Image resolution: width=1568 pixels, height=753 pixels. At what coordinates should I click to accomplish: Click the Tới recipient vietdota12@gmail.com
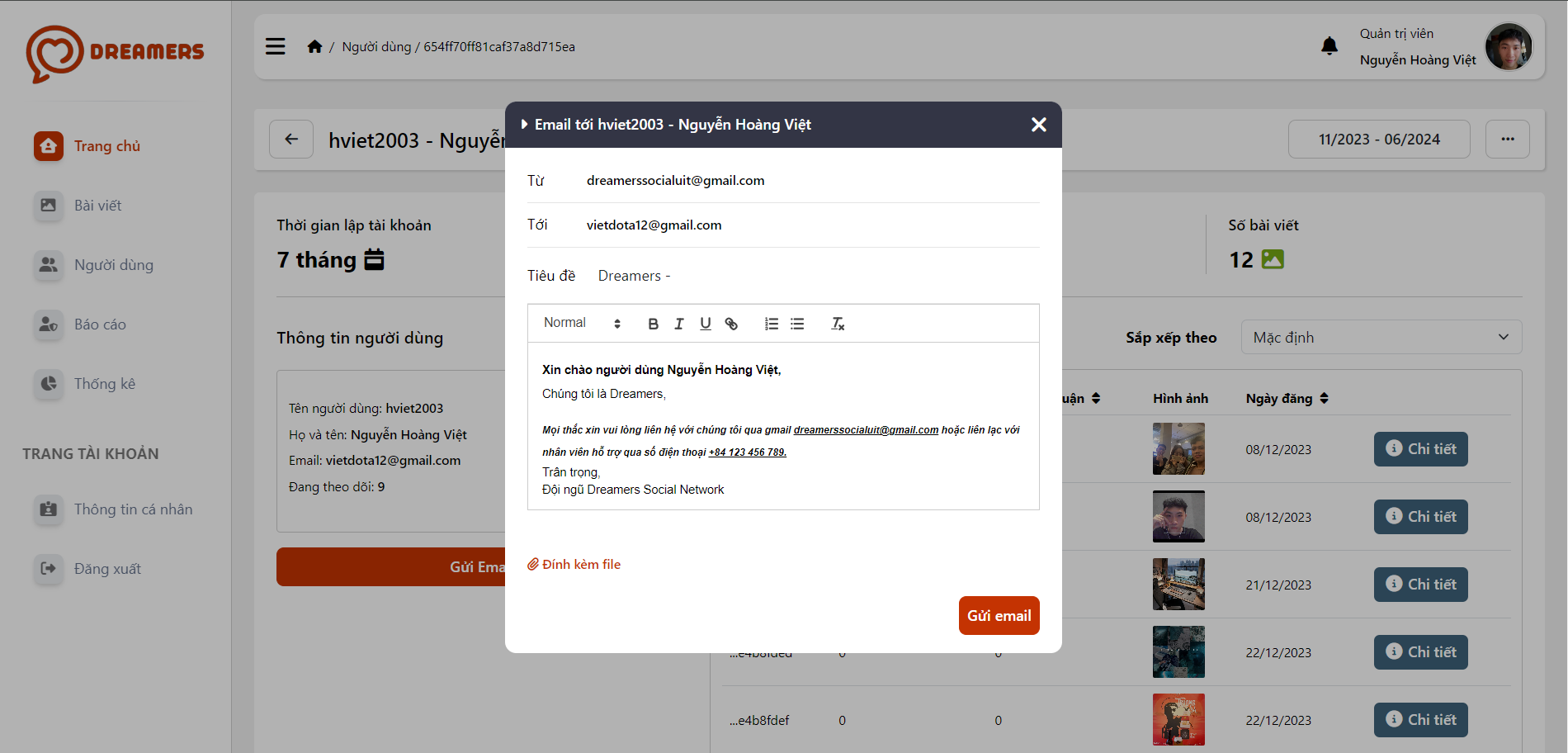[x=654, y=225]
